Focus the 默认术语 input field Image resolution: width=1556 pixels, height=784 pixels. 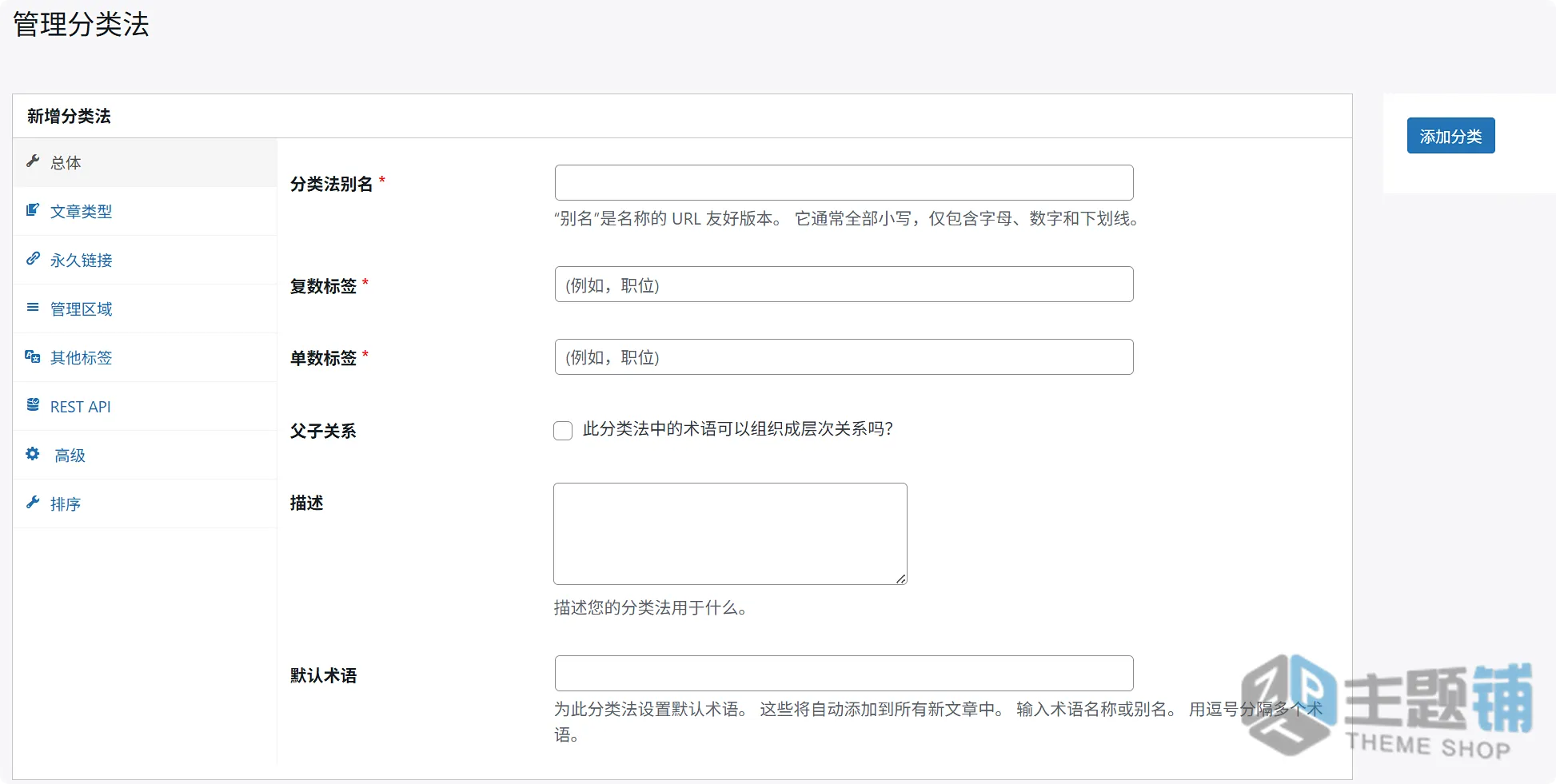coord(844,673)
